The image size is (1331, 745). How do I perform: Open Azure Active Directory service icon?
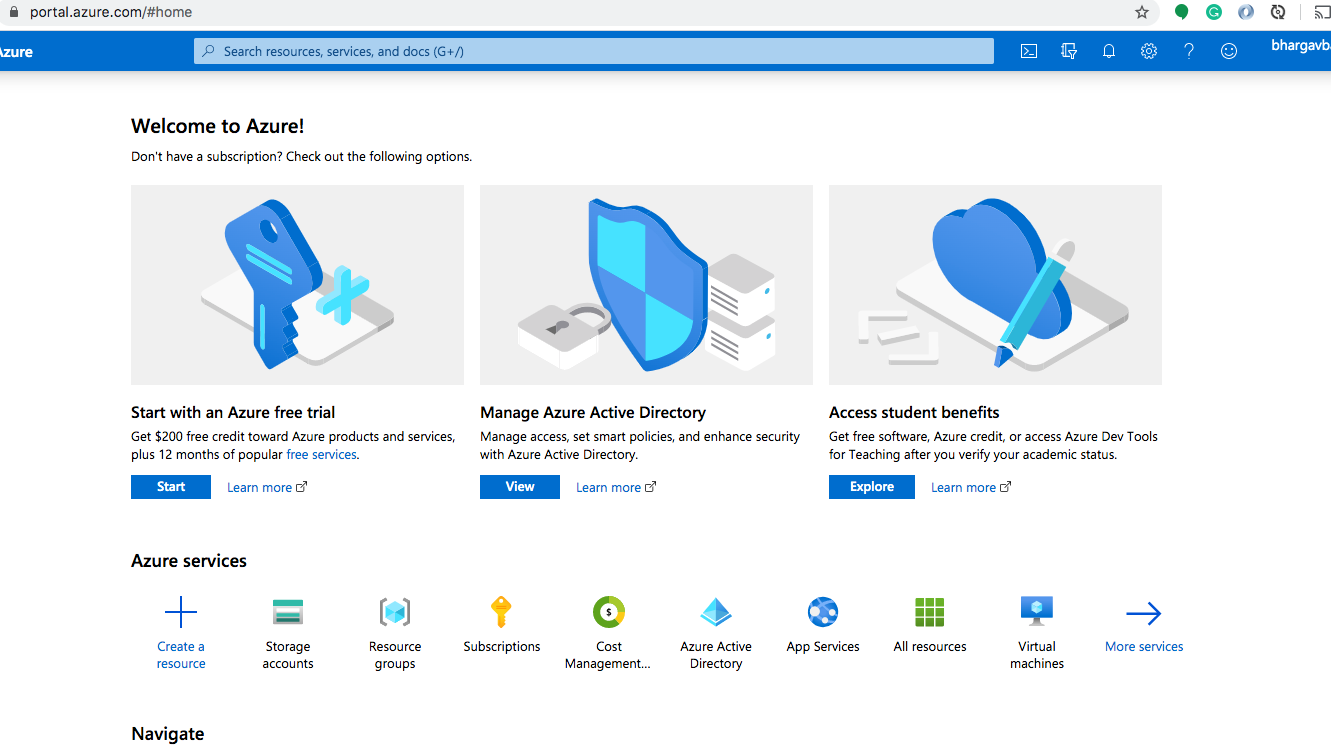(716, 612)
